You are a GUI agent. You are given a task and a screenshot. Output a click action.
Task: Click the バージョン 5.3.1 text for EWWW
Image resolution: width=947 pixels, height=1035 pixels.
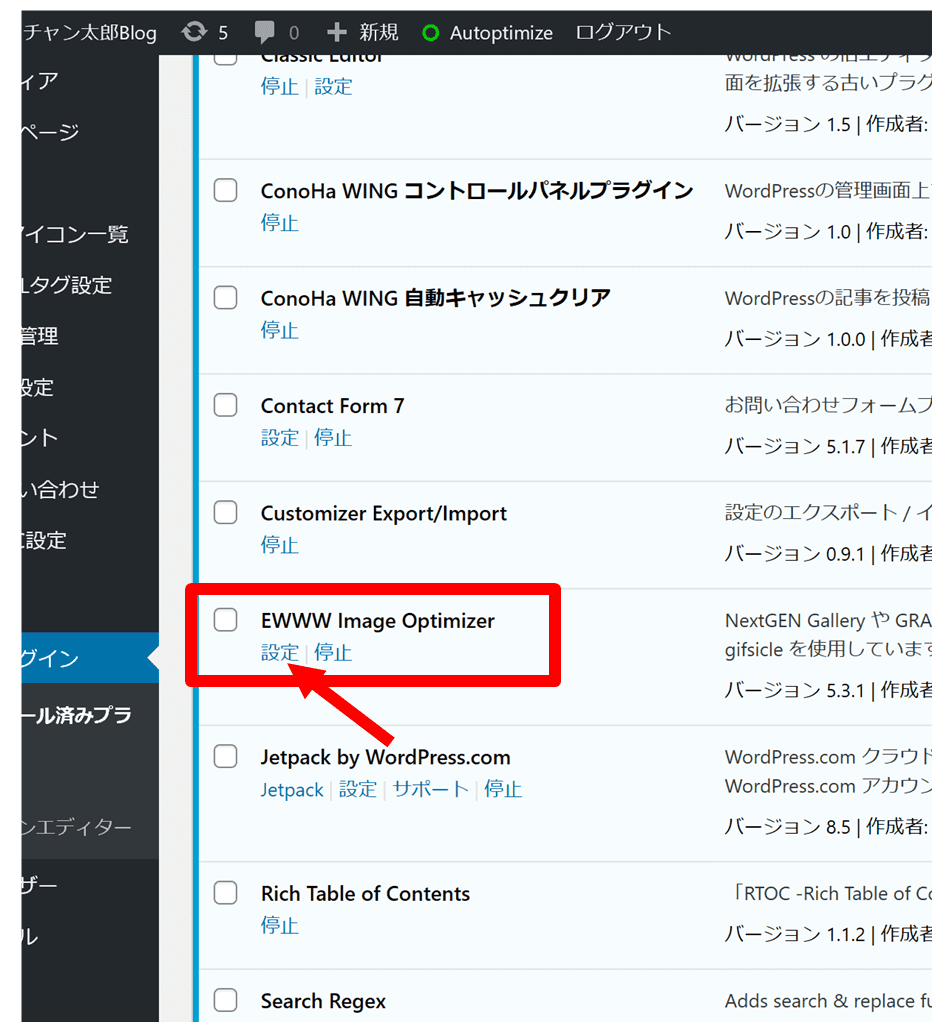tap(794, 690)
